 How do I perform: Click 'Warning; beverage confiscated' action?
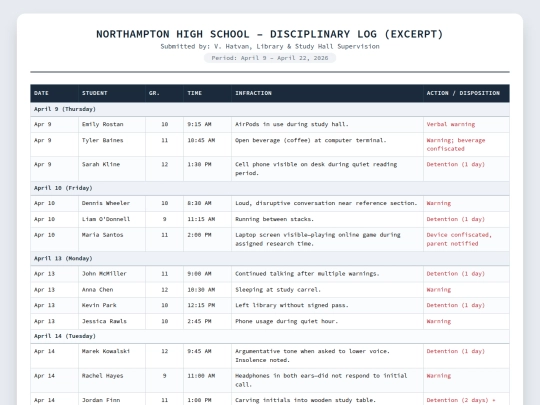click(x=456, y=145)
